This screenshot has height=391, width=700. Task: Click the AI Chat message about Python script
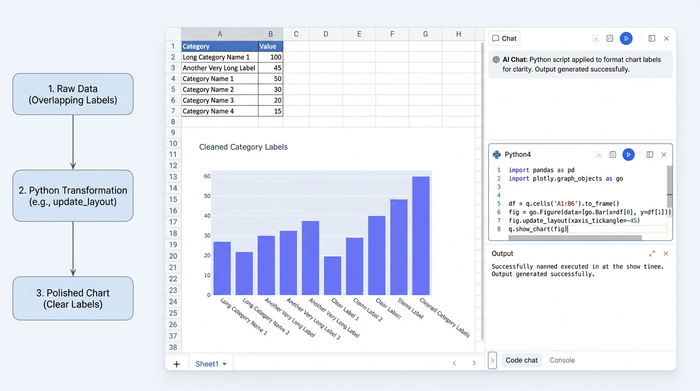pos(581,64)
